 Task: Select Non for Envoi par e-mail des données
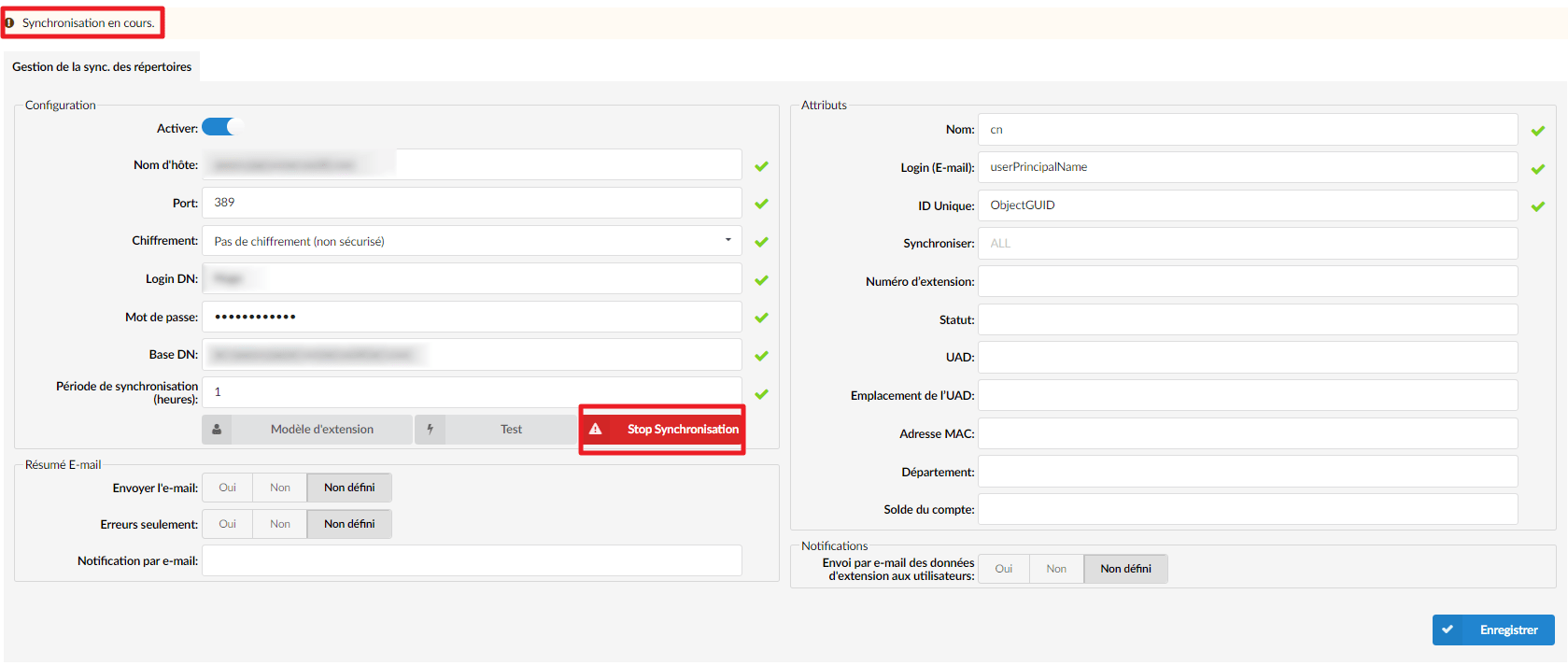[x=1056, y=569]
